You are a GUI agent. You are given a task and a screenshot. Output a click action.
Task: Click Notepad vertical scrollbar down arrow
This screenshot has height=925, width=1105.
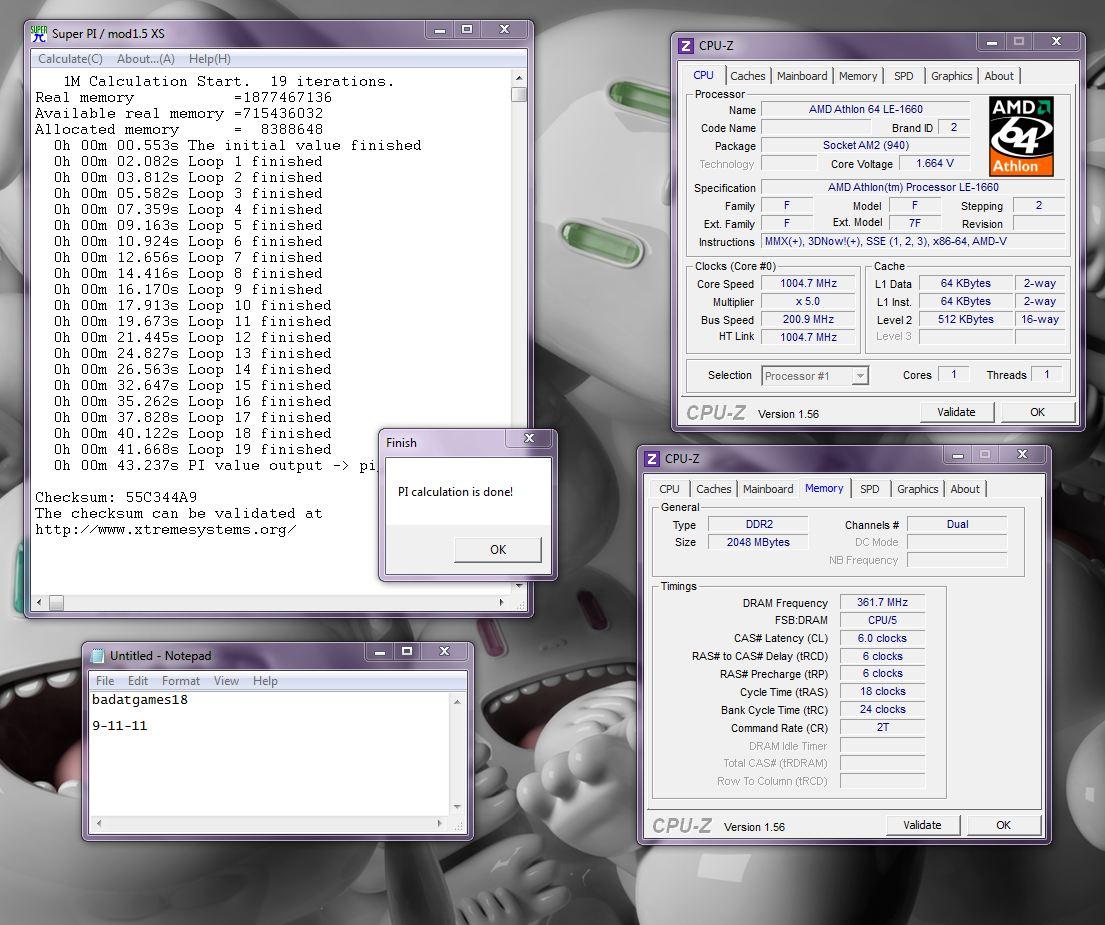[x=457, y=807]
